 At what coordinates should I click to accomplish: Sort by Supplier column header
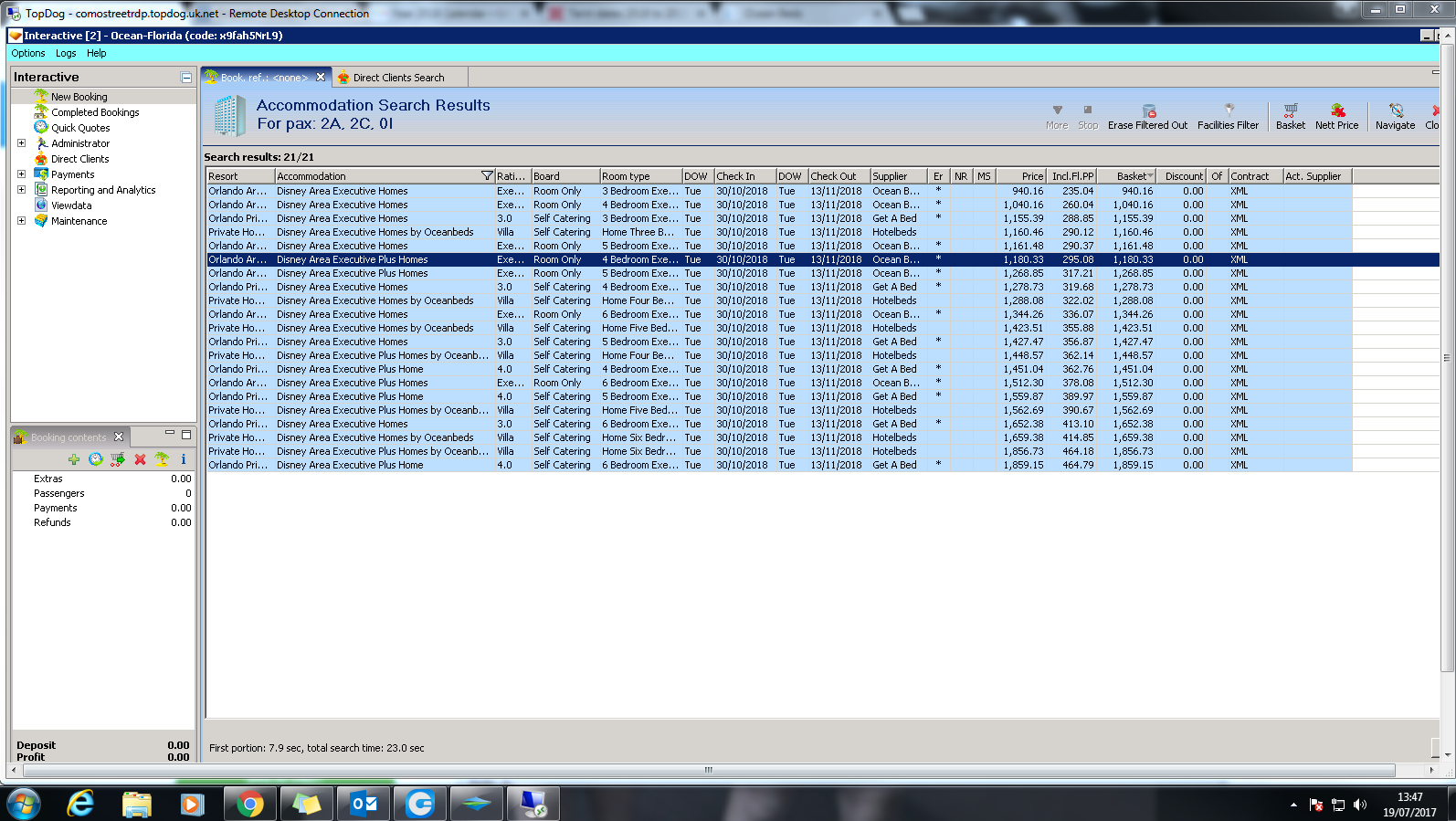coord(899,176)
